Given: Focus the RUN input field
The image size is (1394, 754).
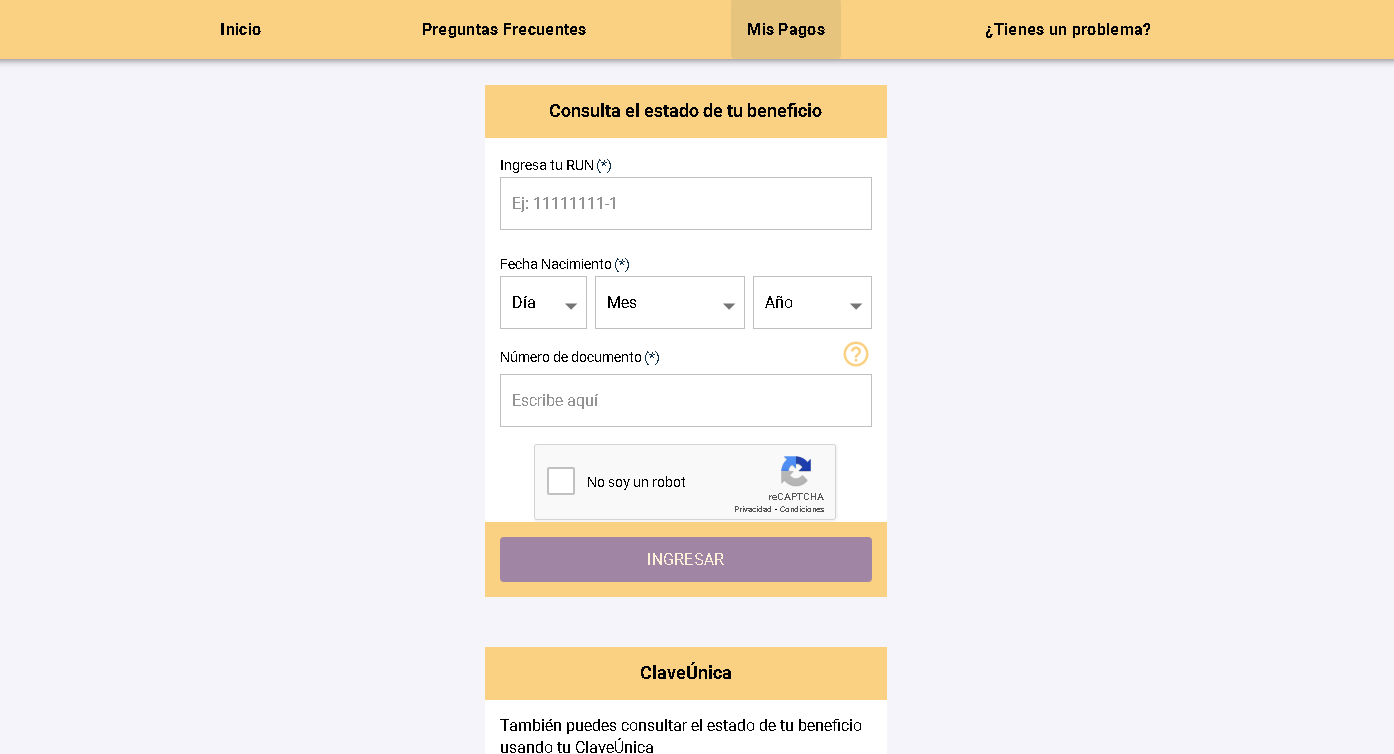Looking at the screenshot, I should [685, 204].
